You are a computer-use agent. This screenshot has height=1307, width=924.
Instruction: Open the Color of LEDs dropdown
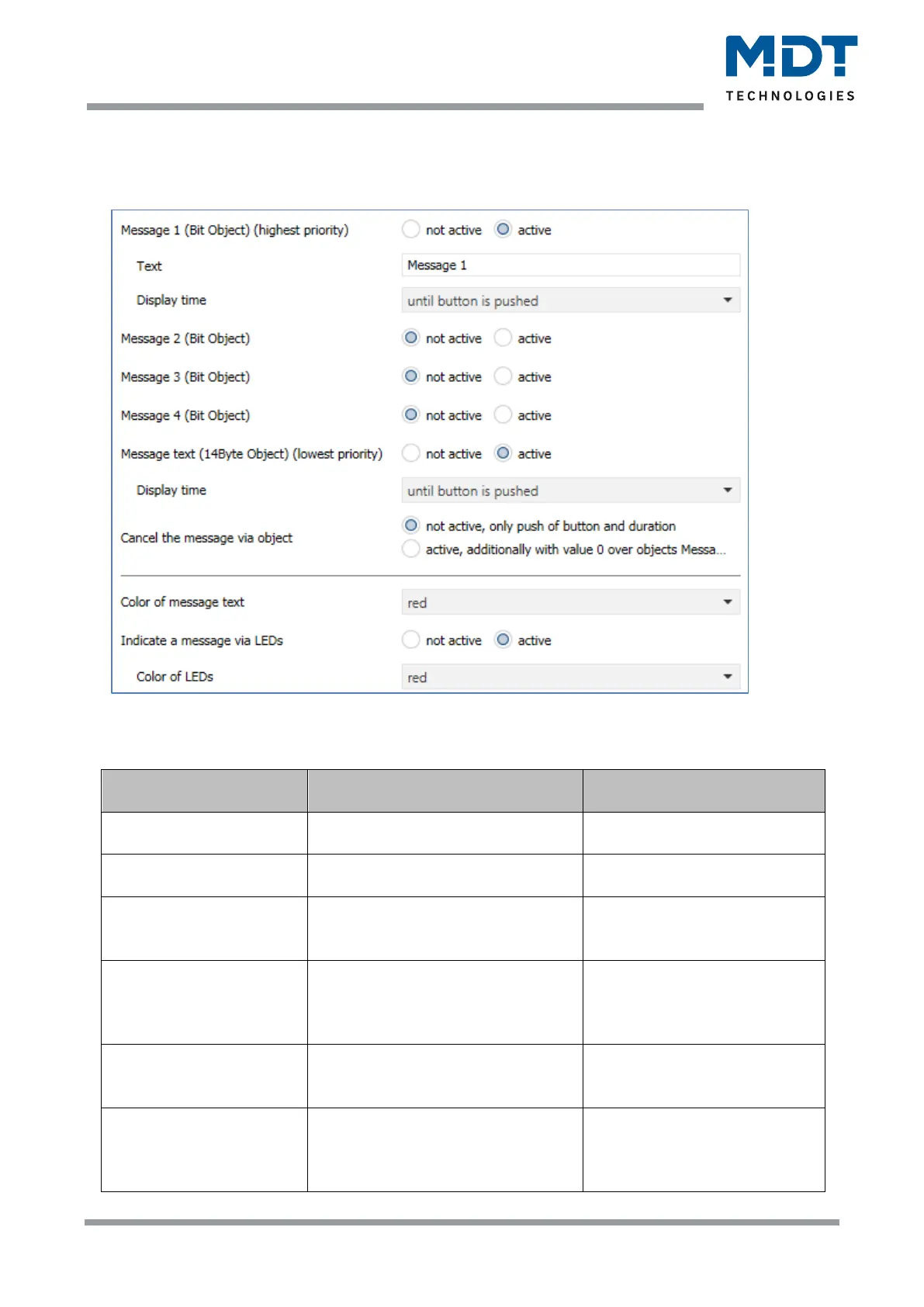tap(570, 677)
